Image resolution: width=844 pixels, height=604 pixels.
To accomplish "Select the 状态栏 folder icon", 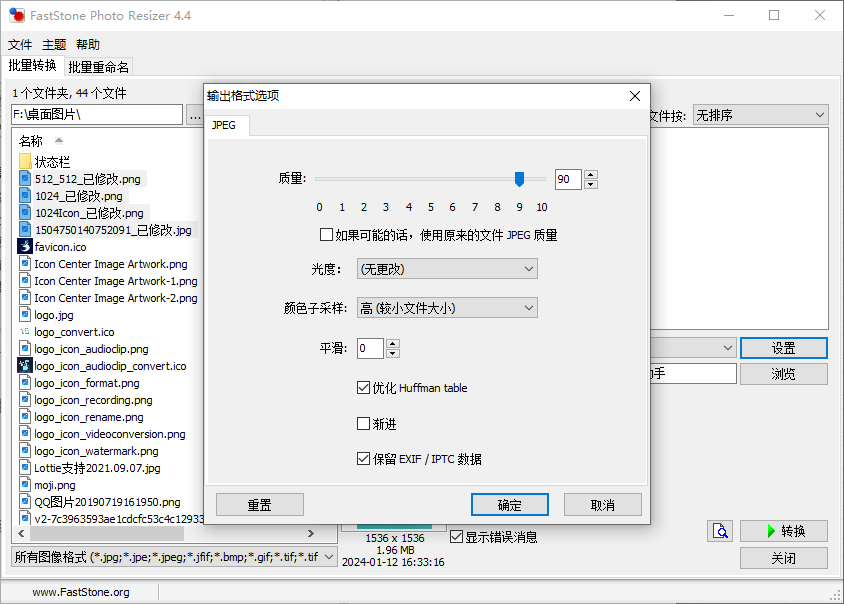I will 25,162.
